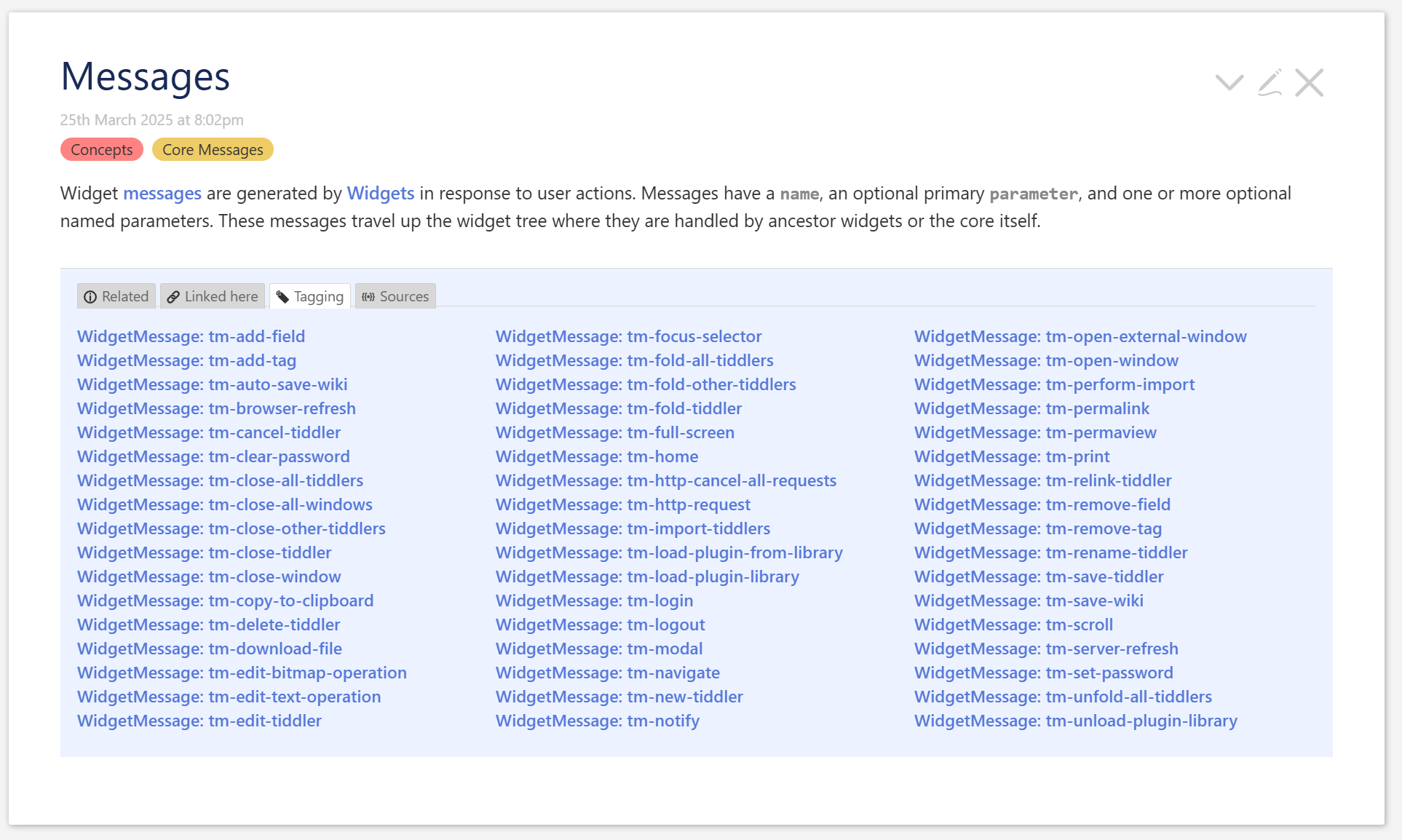1402x840 pixels.
Task: Open the more actions chevron dropdown
Action: 1229,82
